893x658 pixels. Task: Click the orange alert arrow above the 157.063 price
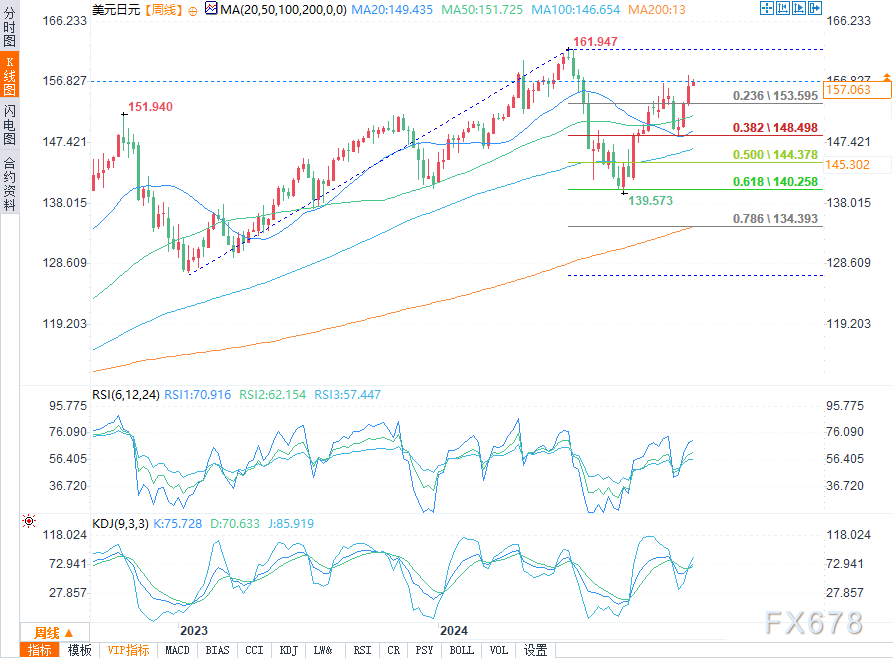click(x=887, y=76)
